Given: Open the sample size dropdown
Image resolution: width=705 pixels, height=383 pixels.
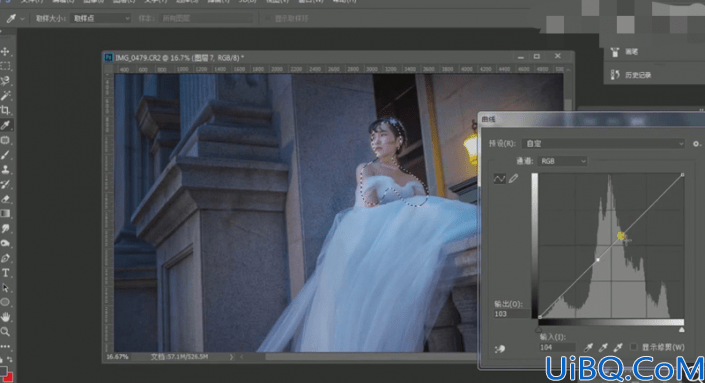Looking at the screenshot, I should (x=101, y=18).
